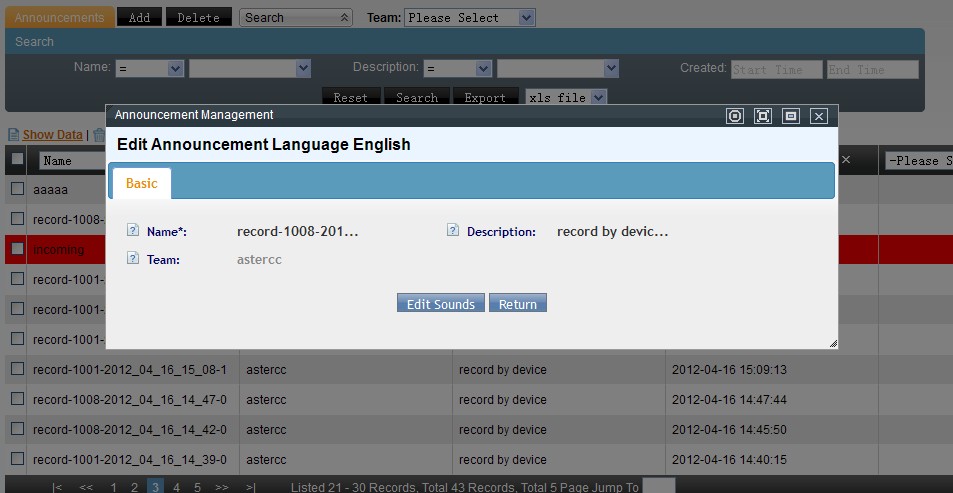The image size is (953, 493).
Task: Click the help icon beside Name field
Action: click(132, 231)
